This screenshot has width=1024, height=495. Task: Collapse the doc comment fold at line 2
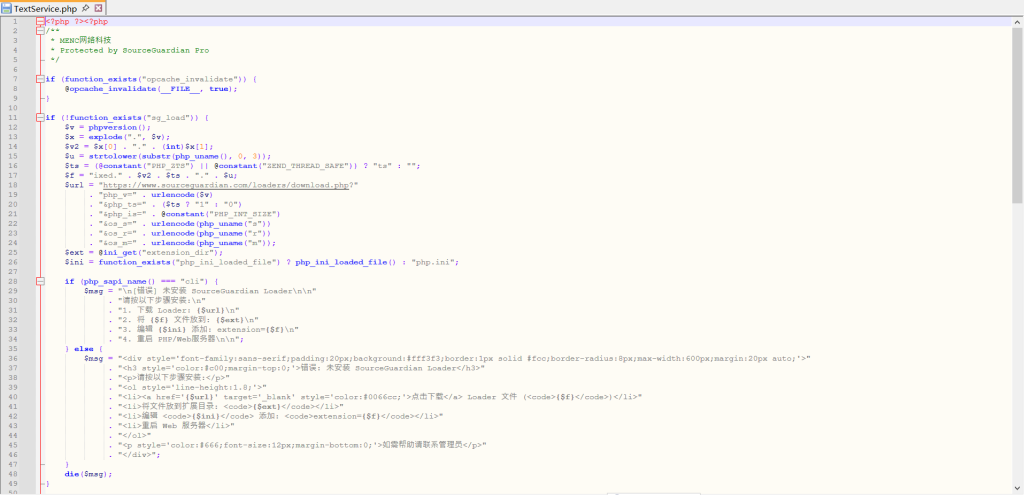pyautogui.click(x=40, y=31)
